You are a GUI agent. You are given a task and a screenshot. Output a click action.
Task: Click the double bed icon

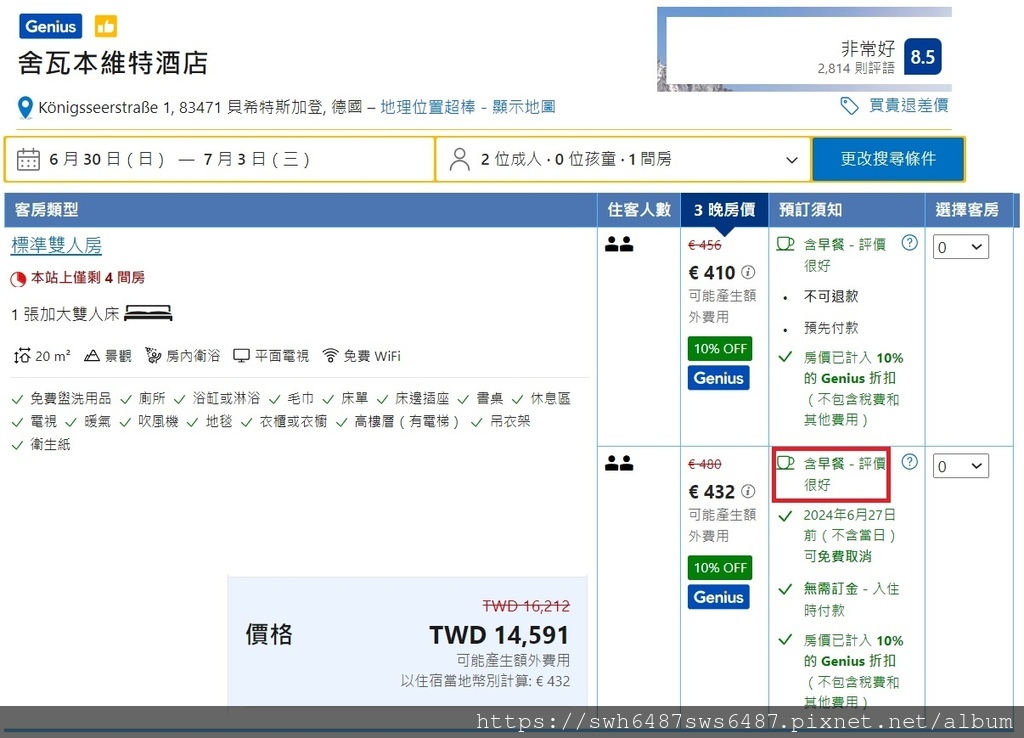click(x=148, y=313)
